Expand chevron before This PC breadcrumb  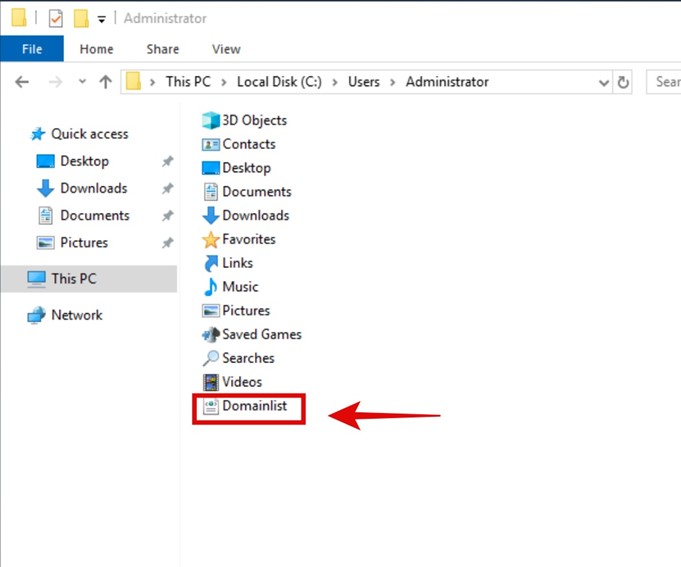[x=152, y=82]
